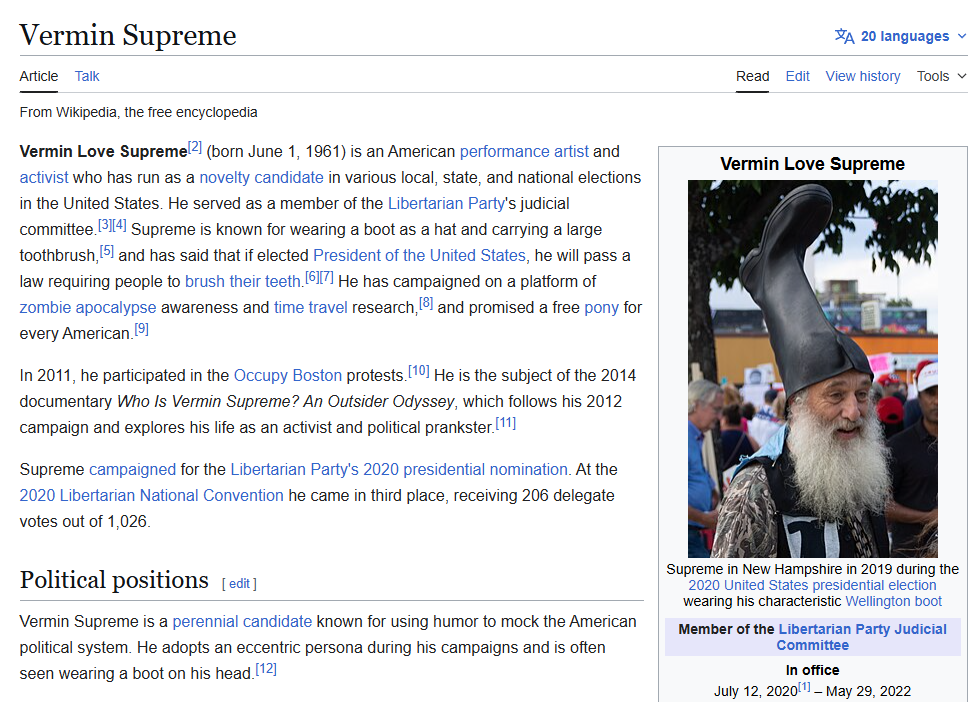Edit the Political positions section
978x702 pixels.
click(x=240, y=584)
